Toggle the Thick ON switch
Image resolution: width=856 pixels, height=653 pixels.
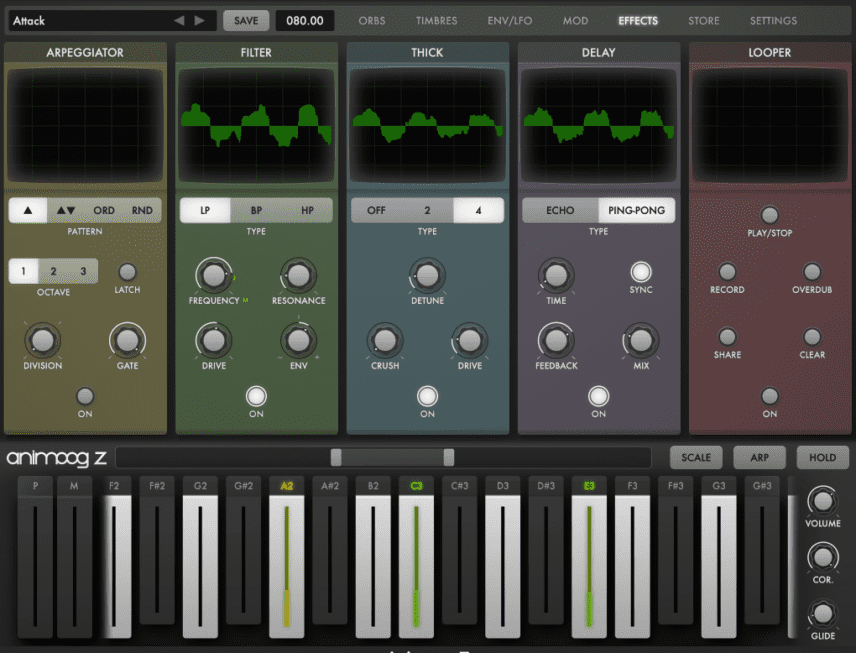click(427, 396)
